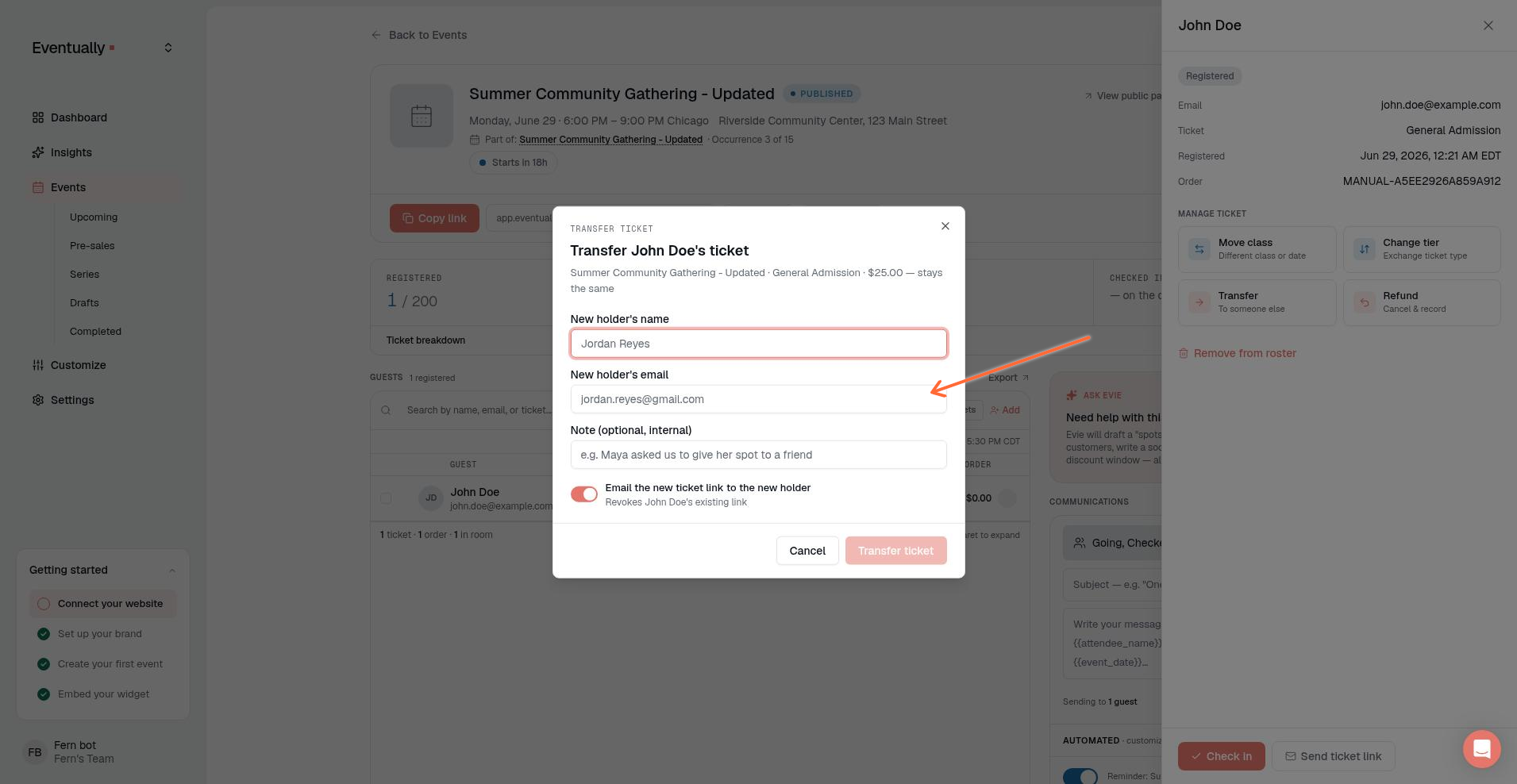Select the John Doe guest row checkbox
Screen dimensions: 1517x784
386,498
